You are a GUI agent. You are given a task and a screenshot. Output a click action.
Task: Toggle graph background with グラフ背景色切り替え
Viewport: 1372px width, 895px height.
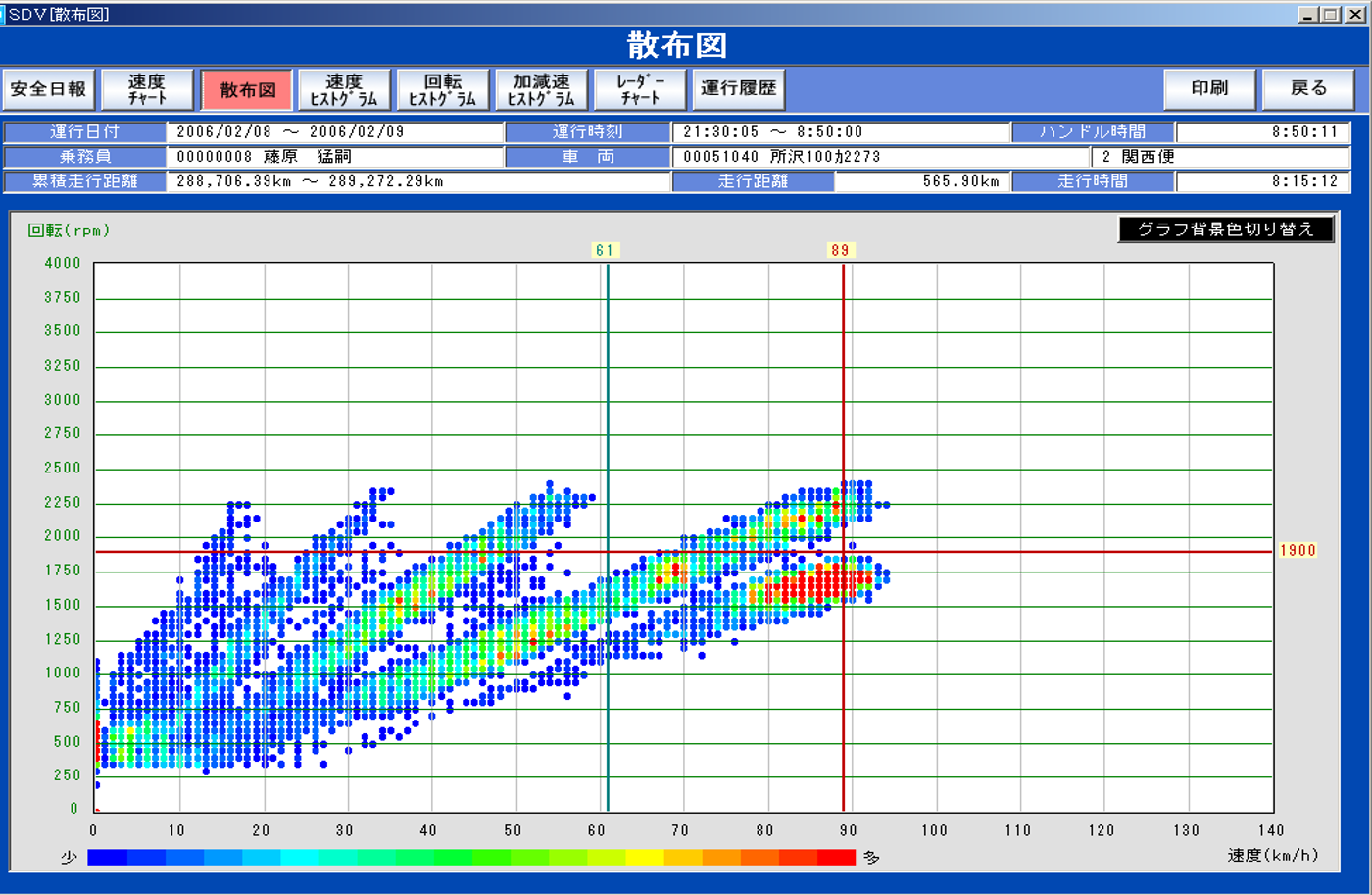tap(1226, 229)
